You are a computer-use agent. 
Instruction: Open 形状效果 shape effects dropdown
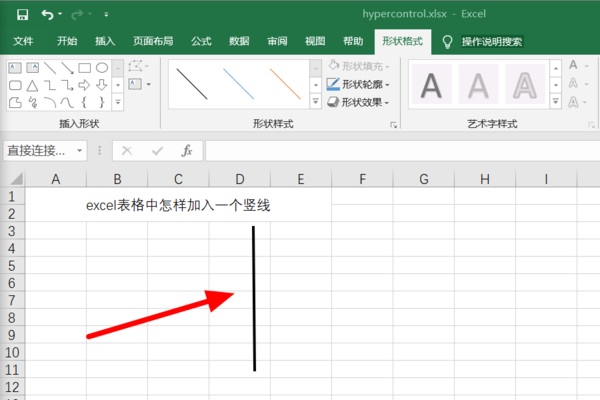359,102
